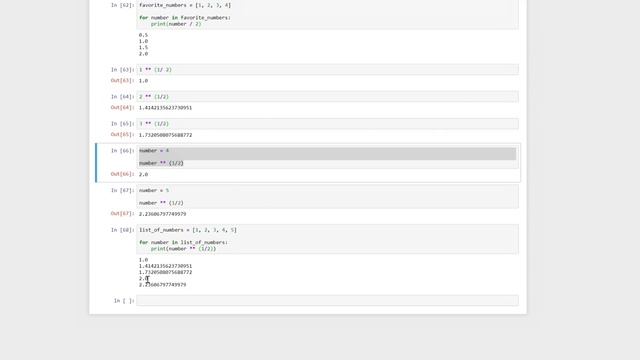Click the Out[67] prompt label
640x360 pixels.
pos(122,214)
